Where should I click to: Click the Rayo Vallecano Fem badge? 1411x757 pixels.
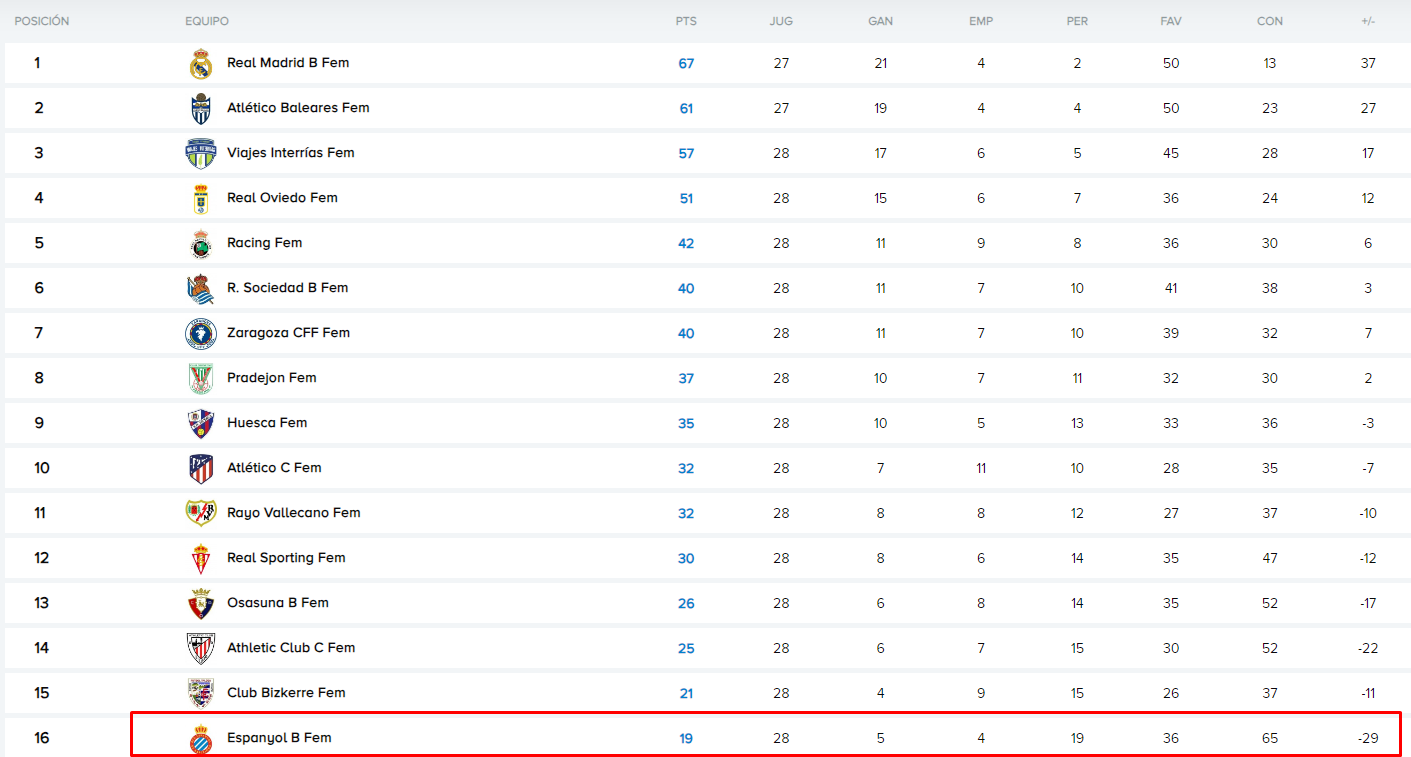pos(201,513)
